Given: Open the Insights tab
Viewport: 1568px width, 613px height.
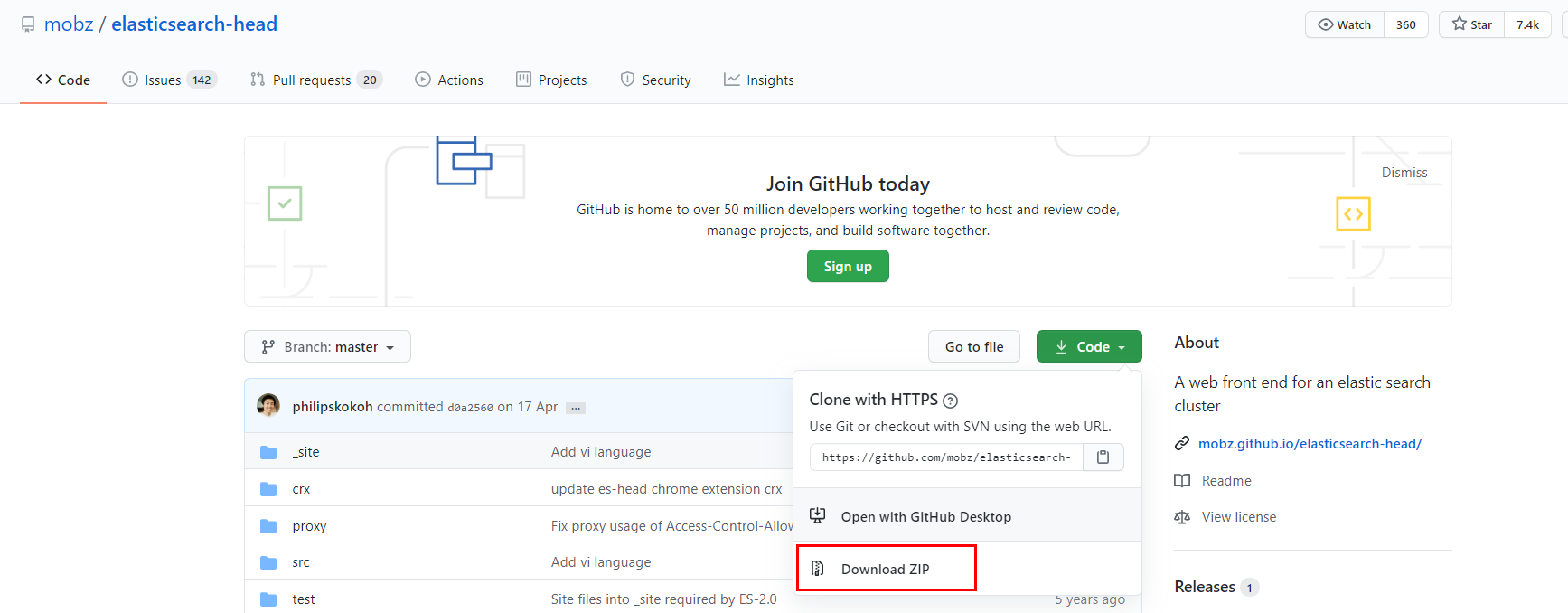Looking at the screenshot, I should [x=759, y=80].
